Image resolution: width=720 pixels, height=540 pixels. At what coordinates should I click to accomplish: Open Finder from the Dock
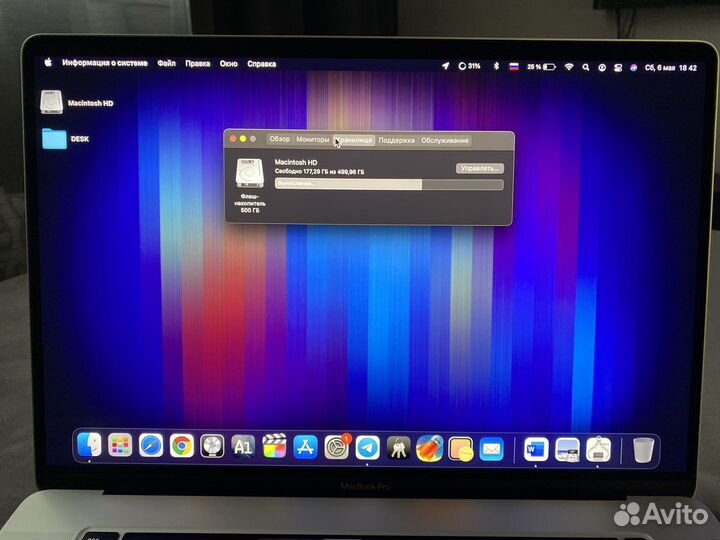pos(89,445)
